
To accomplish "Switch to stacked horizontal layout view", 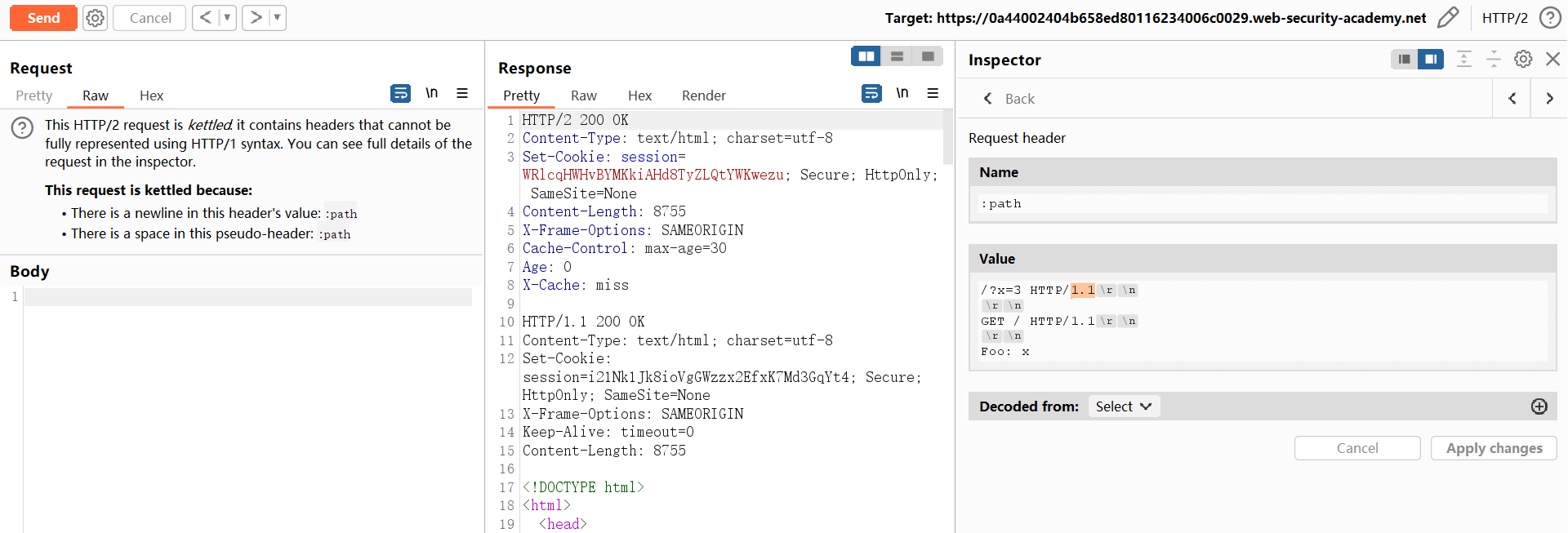I will point(897,56).
